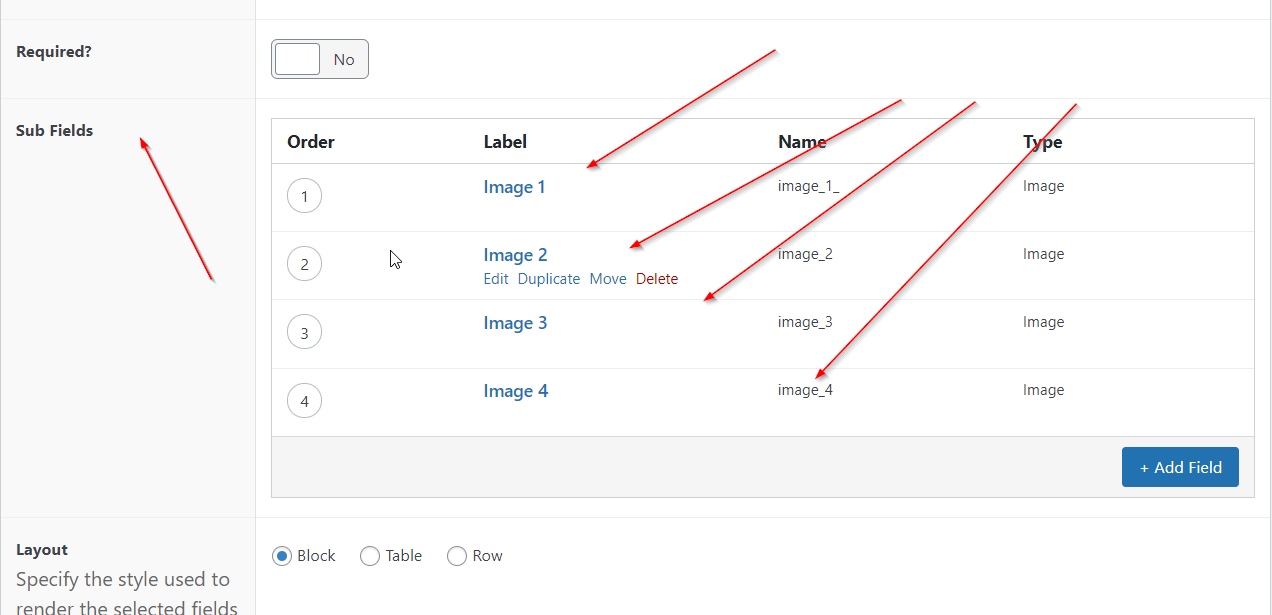The height and width of the screenshot is (615, 1272).
Task: Click the Image type in row 3
Action: point(1043,322)
